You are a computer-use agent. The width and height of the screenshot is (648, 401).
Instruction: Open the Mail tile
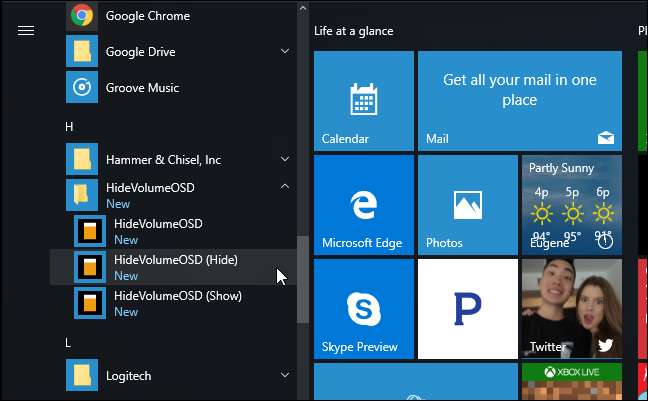519,102
